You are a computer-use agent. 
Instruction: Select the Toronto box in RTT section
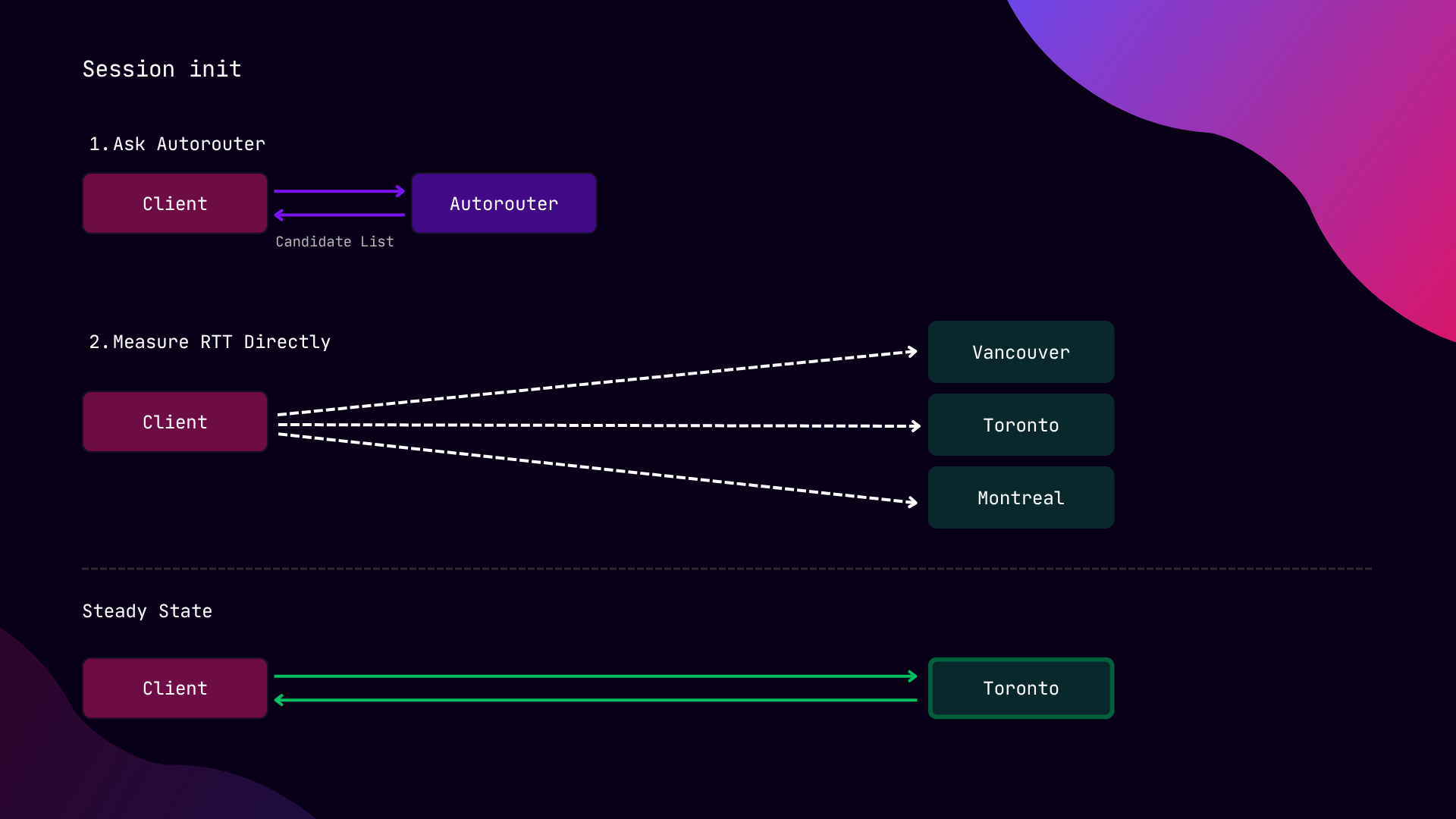(x=1021, y=425)
